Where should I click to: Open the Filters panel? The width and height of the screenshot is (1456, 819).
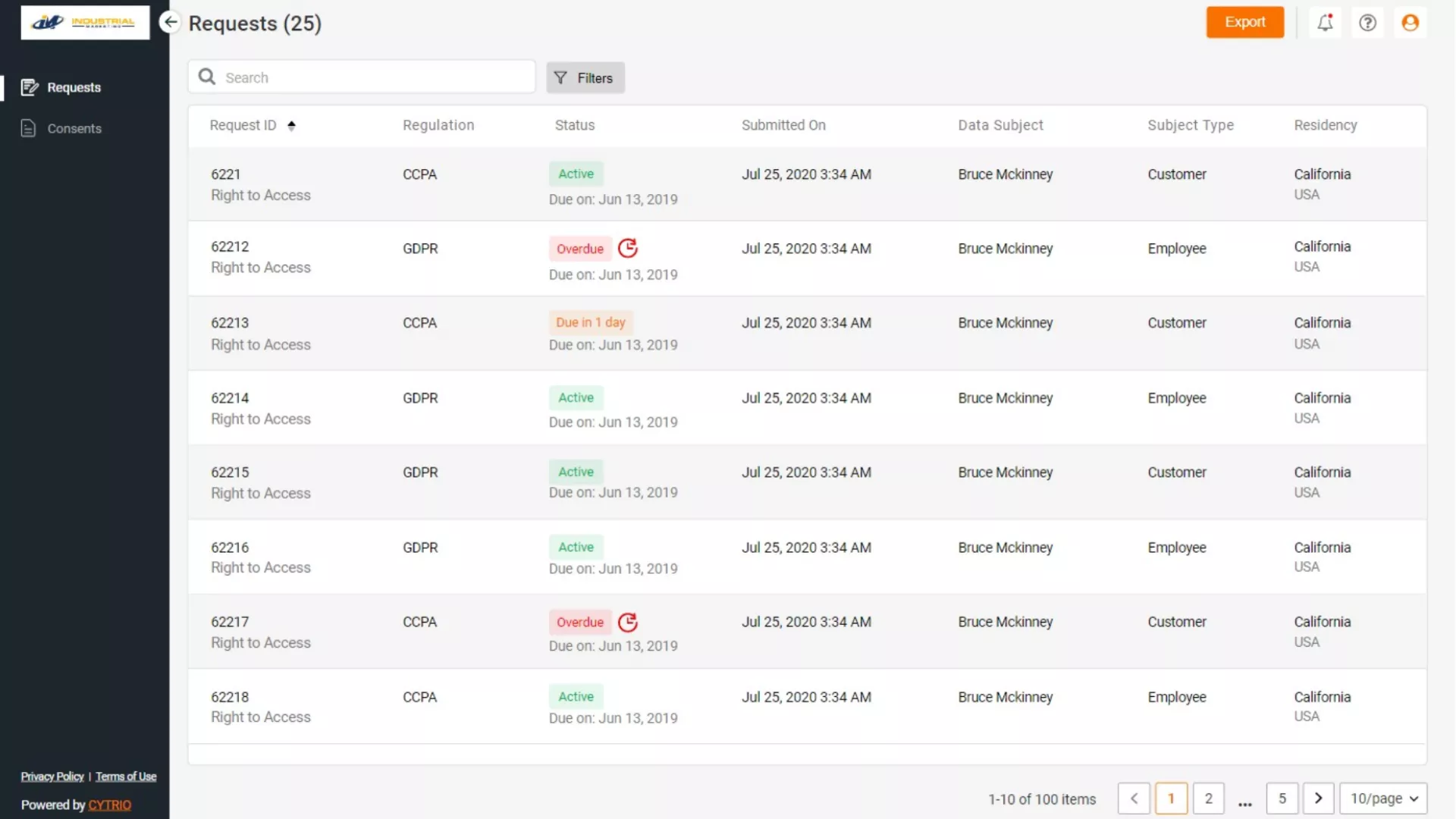[585, 77]
